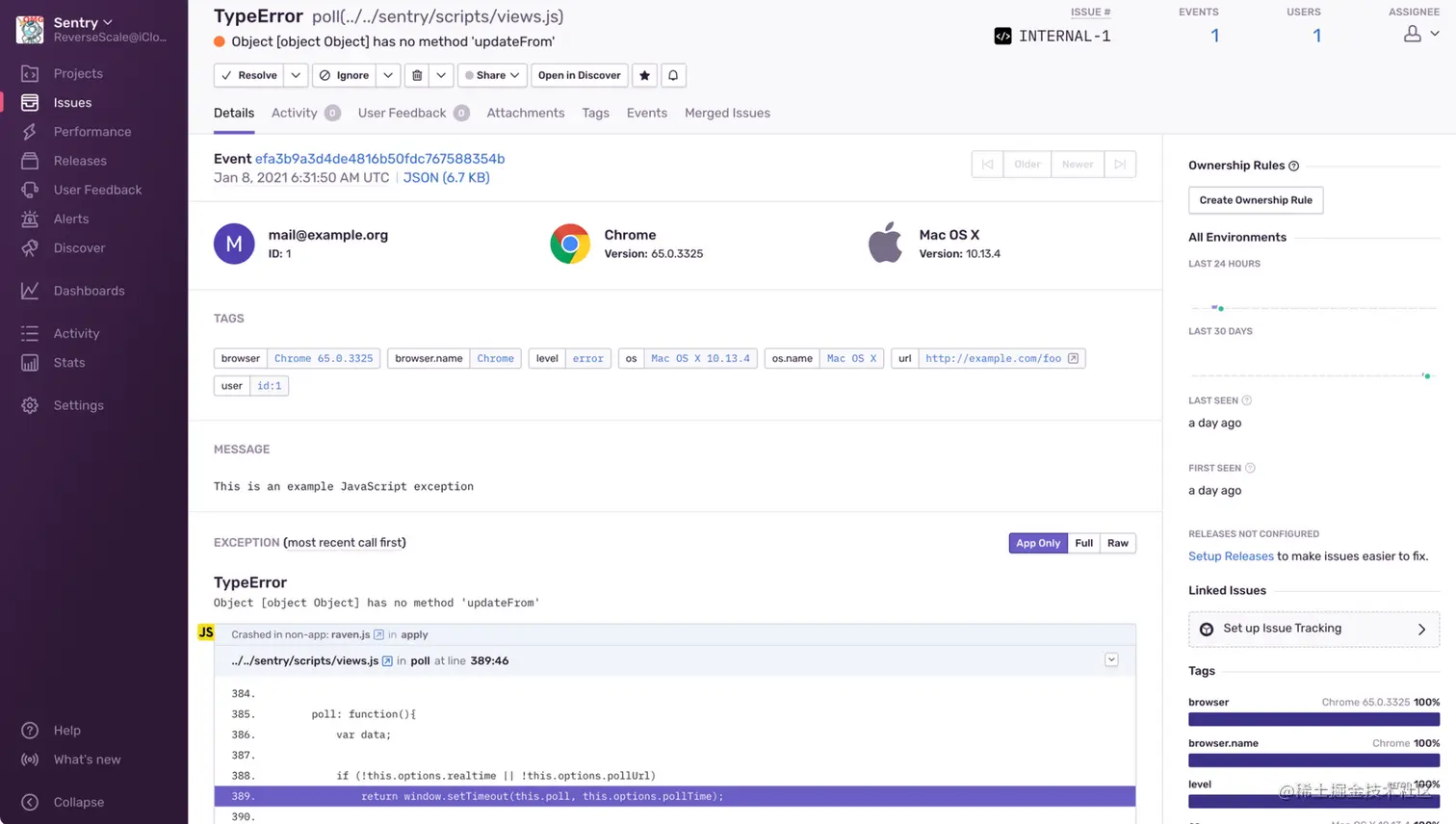Select App Only stack trace view
1456x824 pixels.
pos(1038,543)
